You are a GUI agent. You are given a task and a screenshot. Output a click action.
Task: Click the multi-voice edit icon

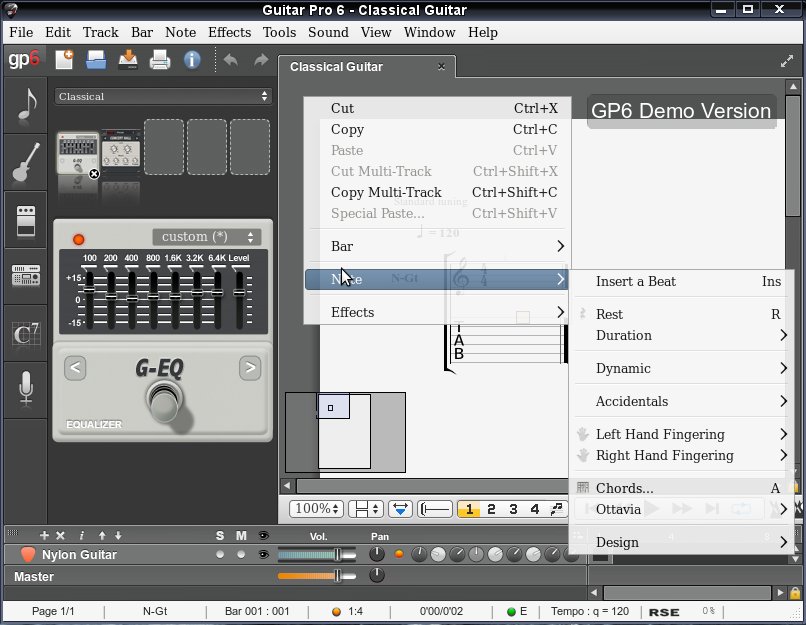(556, 509)
